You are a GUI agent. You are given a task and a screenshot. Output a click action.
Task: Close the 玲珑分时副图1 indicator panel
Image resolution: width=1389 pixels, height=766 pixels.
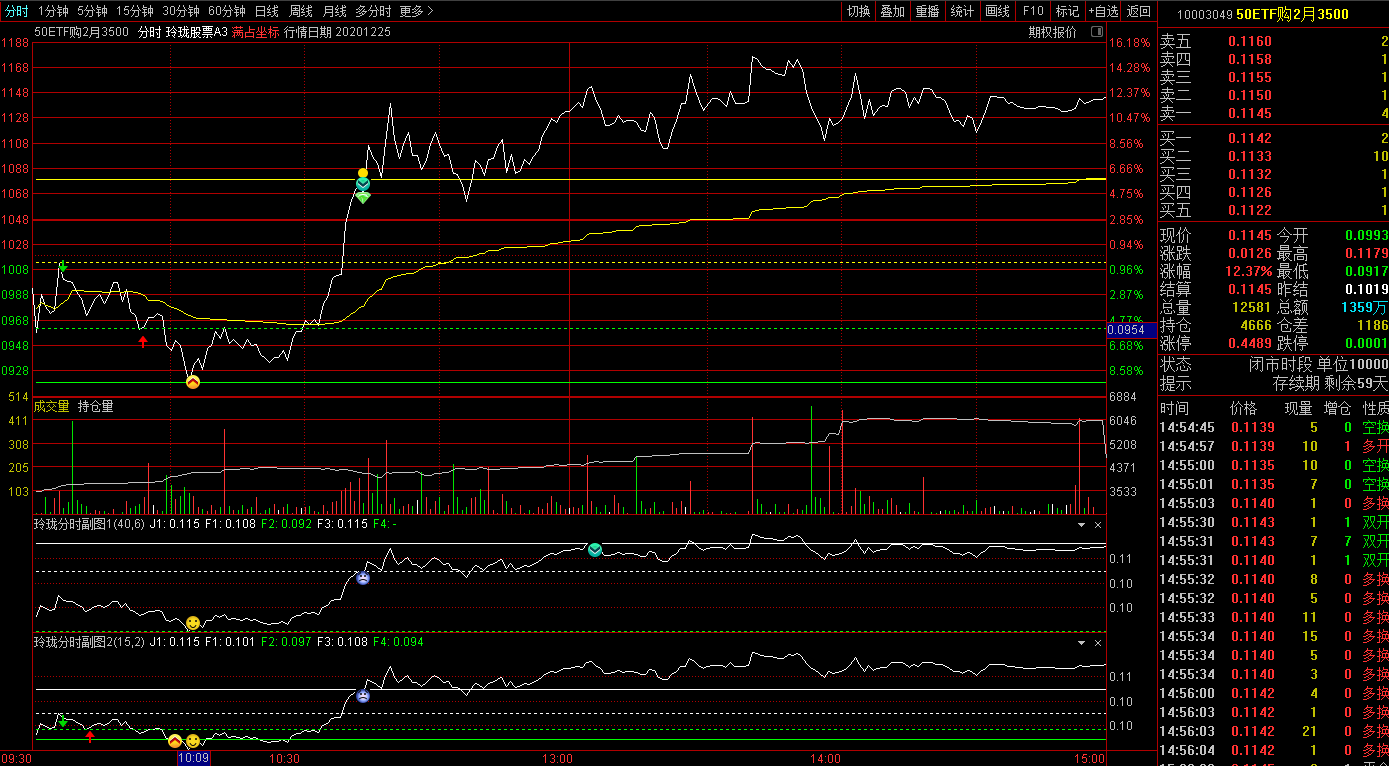coord(1097,524)
